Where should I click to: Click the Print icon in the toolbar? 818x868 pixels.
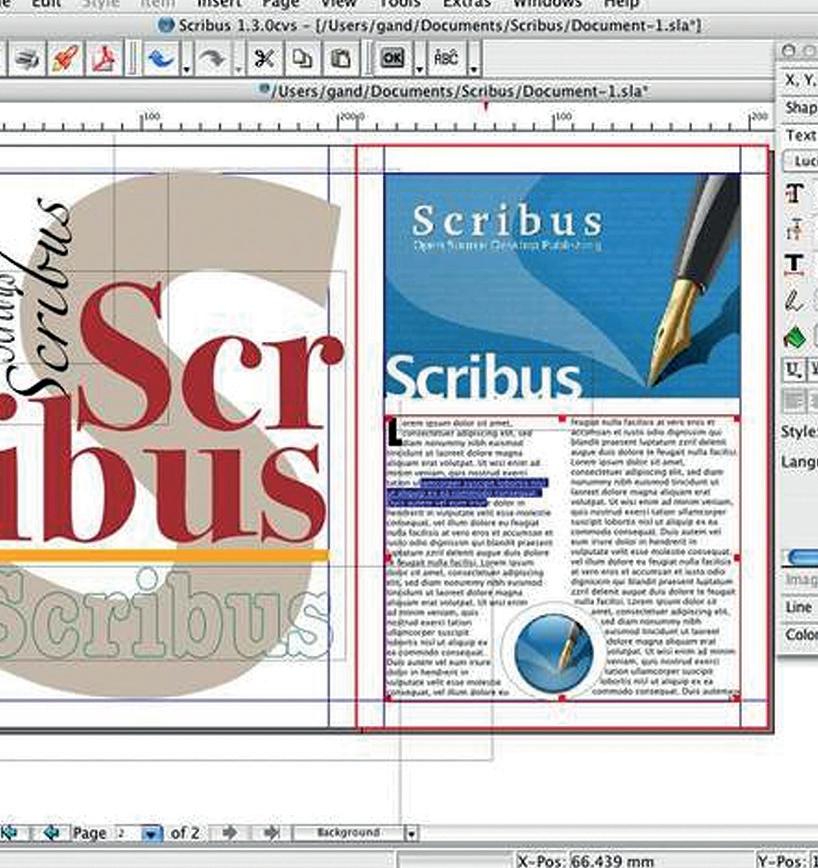pos(26,58)
